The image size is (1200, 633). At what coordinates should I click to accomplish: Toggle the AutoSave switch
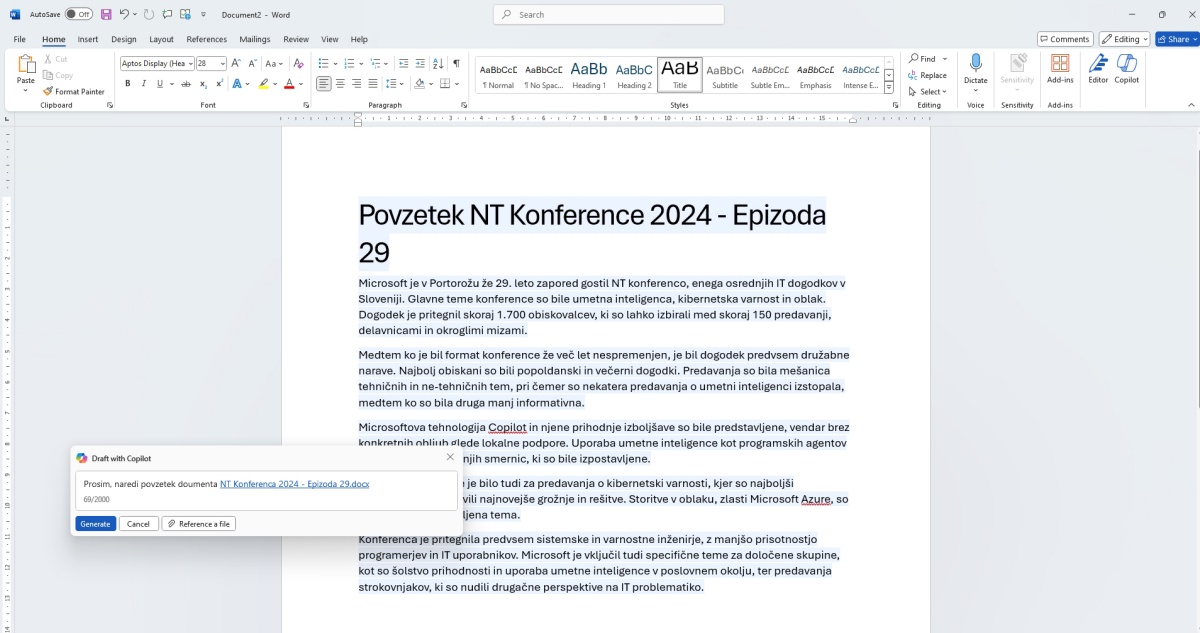pos(79,14)
